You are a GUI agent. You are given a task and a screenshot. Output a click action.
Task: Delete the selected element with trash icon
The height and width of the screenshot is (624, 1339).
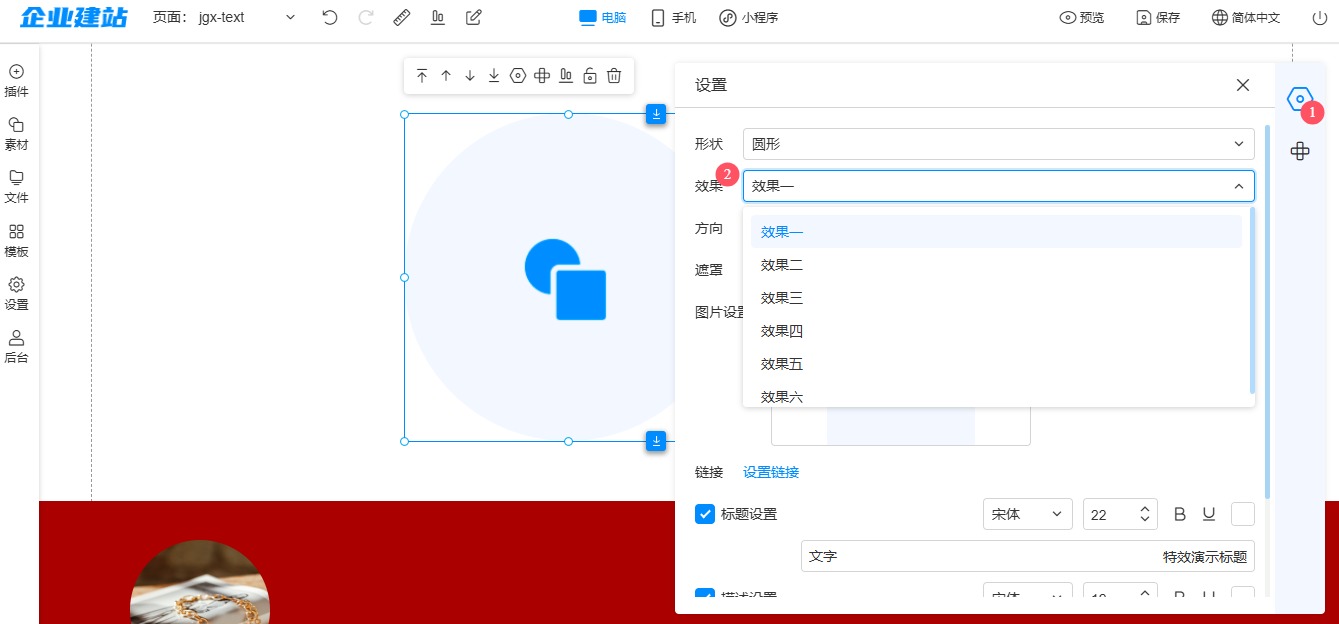[614, 76]
